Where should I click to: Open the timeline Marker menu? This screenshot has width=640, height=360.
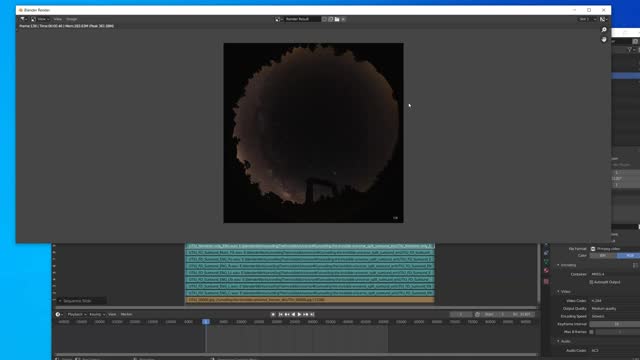[x=127, y=314]
